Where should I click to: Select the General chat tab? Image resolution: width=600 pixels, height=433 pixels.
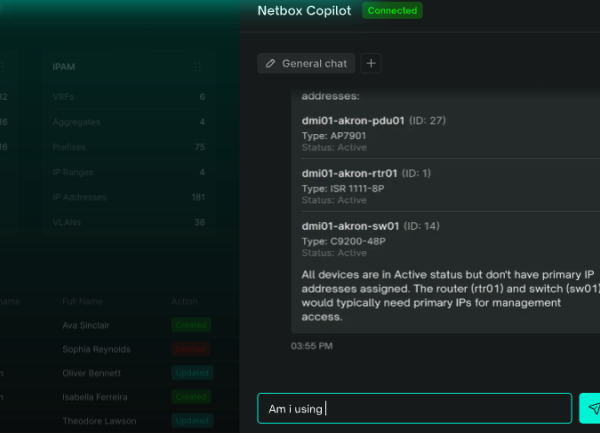306,63
